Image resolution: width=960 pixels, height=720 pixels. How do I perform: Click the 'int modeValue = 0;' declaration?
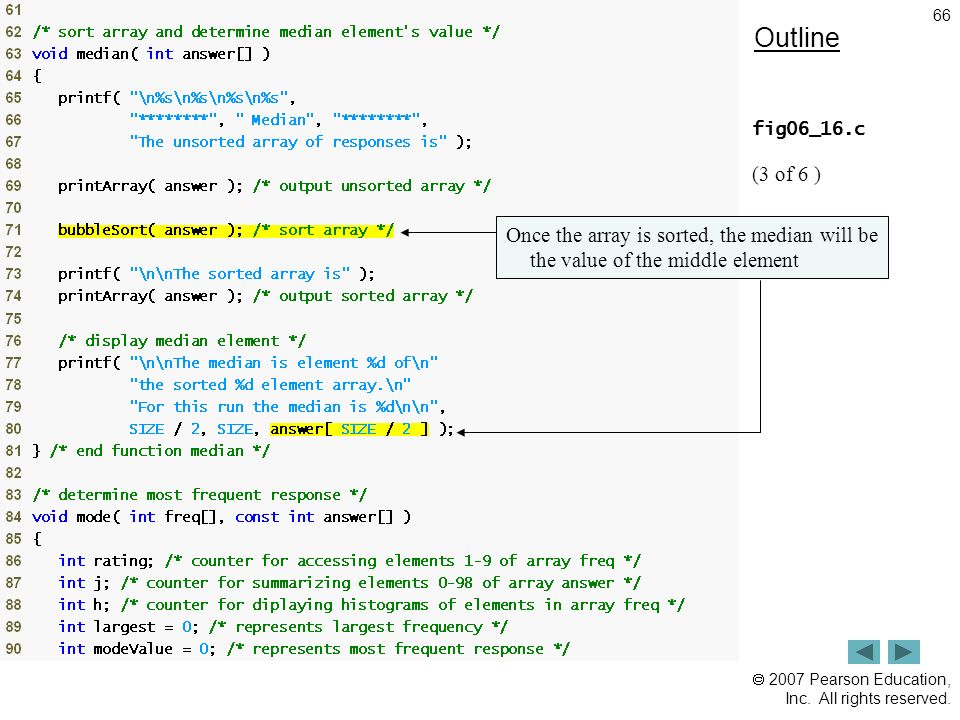(137, 649)
